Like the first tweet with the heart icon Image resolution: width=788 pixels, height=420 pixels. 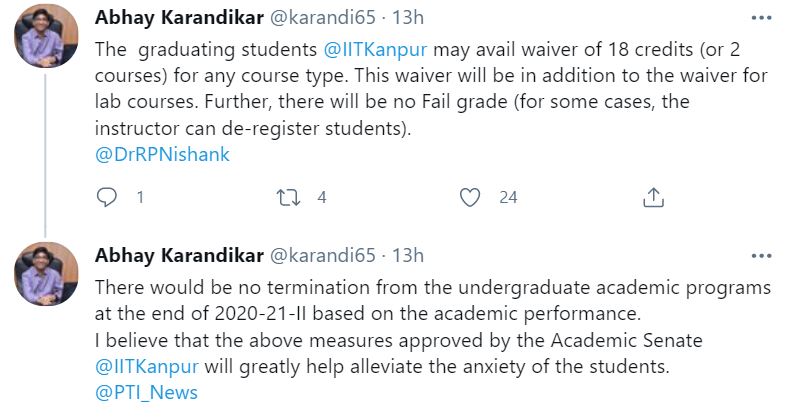(470, 197)
